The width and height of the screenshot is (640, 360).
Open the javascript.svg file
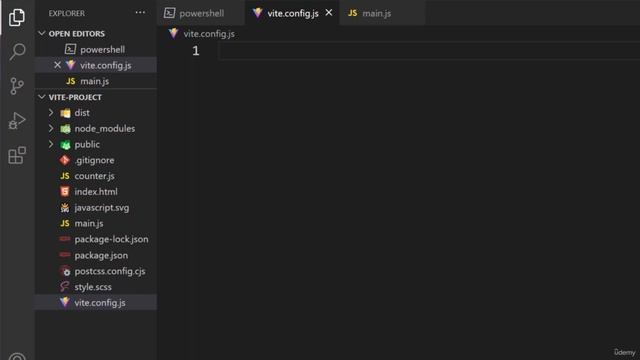[96, 208]
